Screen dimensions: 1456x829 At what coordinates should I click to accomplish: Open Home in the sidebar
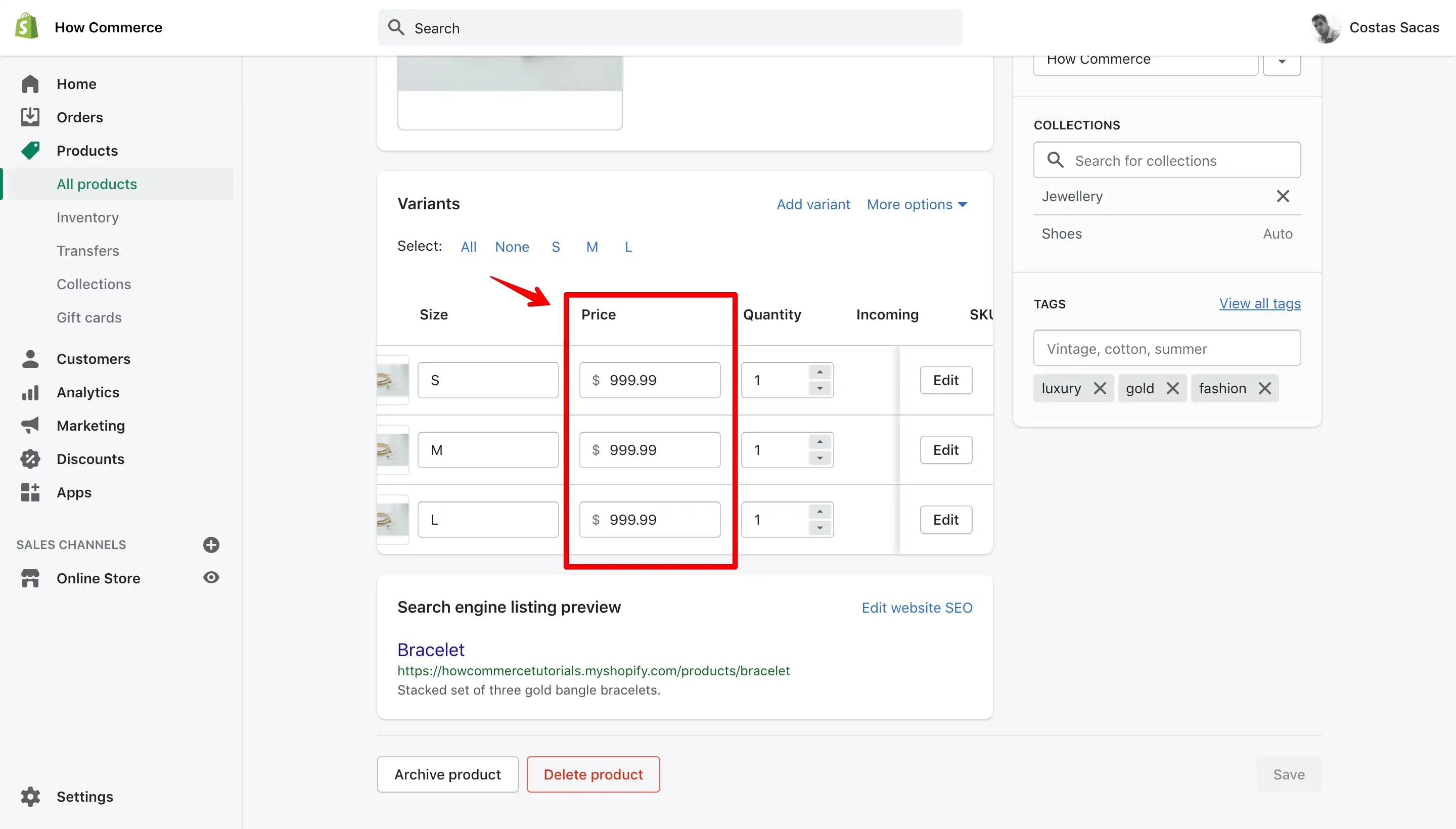click(76, 84)
